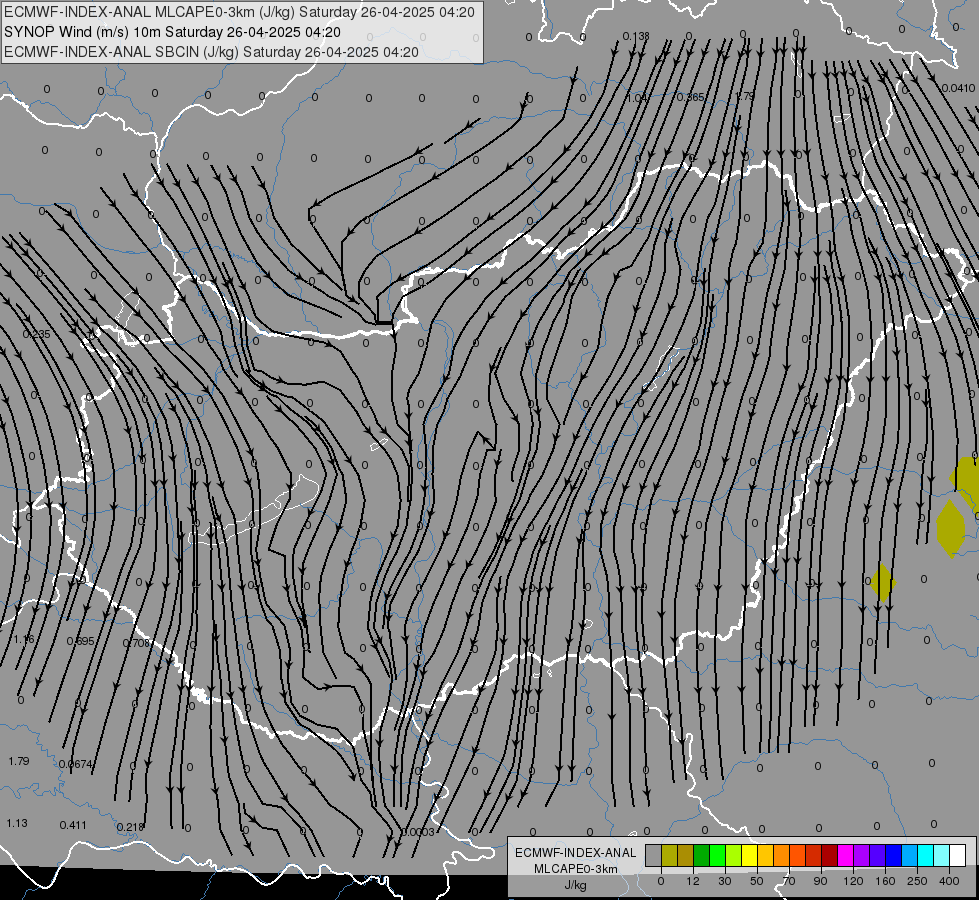979x900 pixels.
Task: Click the legend tick label 400
Action: (x=949, y=881)
